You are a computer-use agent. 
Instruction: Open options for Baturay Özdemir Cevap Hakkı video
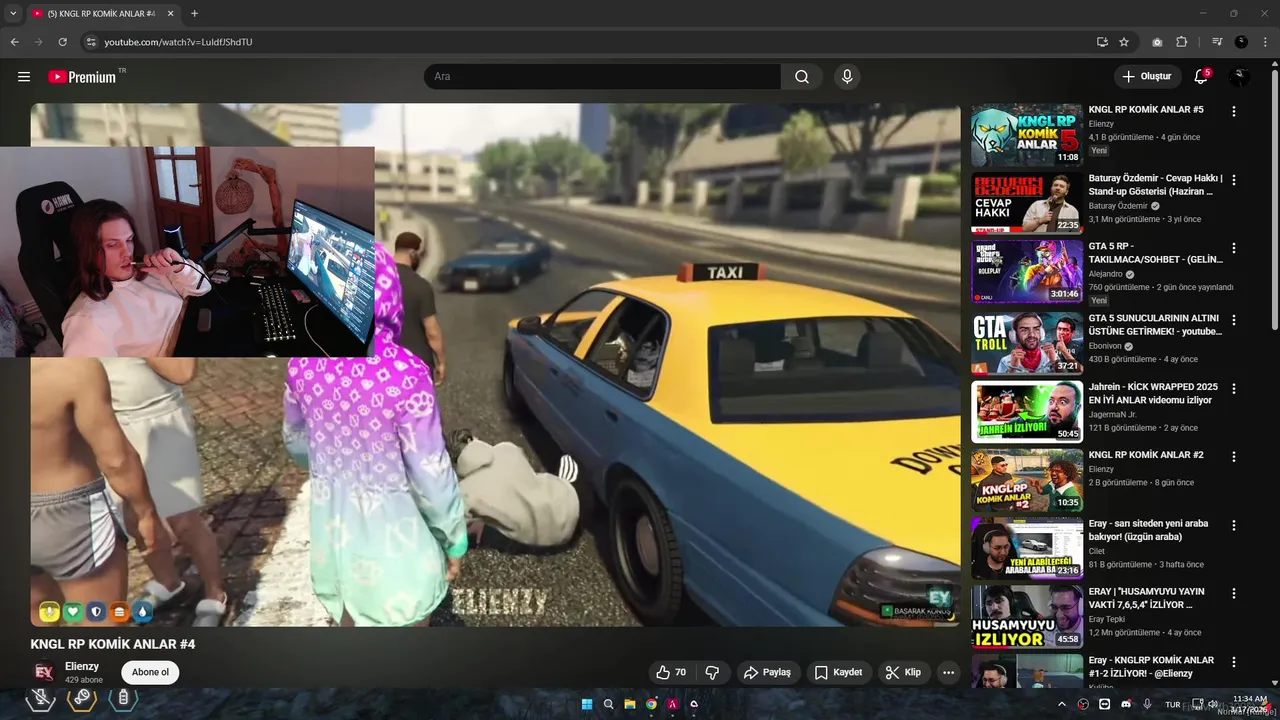pos(1234,180)
